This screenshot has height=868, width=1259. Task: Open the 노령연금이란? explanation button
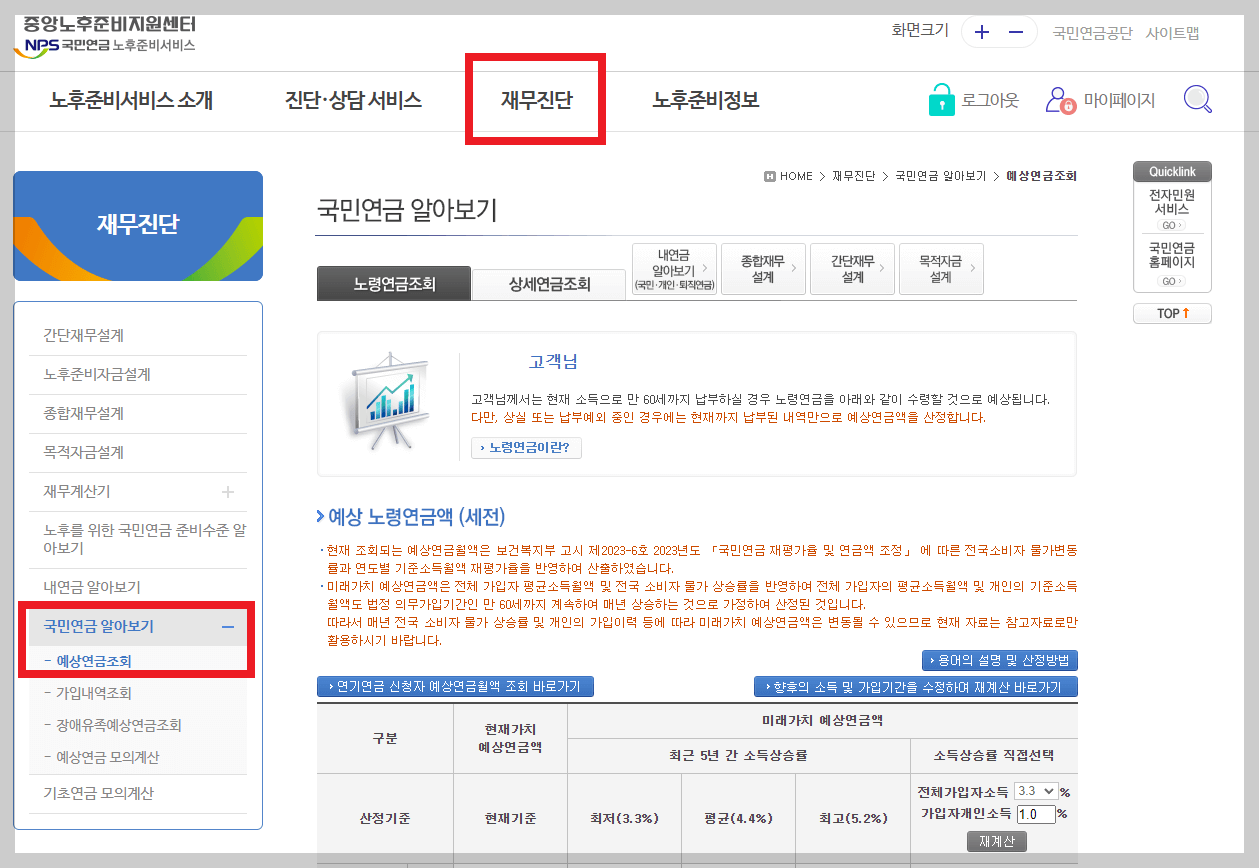[x=526, y=449]
